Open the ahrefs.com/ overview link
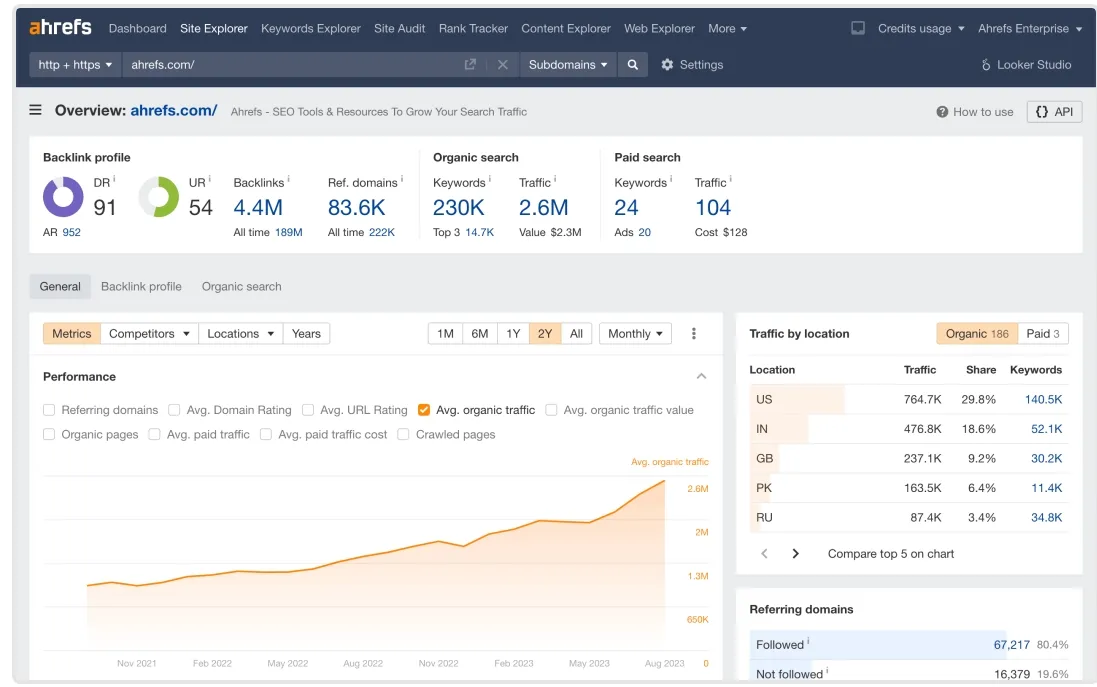1097x687 pixels. click(x=174, y=111)
